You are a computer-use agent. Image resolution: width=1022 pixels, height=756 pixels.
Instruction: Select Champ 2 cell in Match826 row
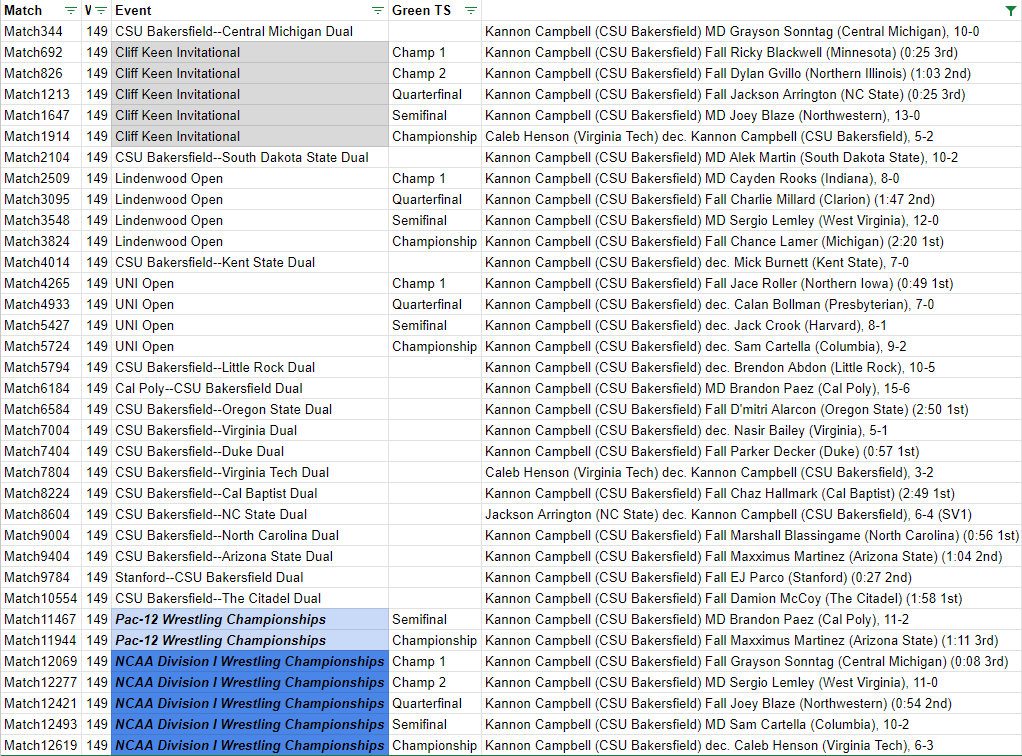tap(435, 73)
